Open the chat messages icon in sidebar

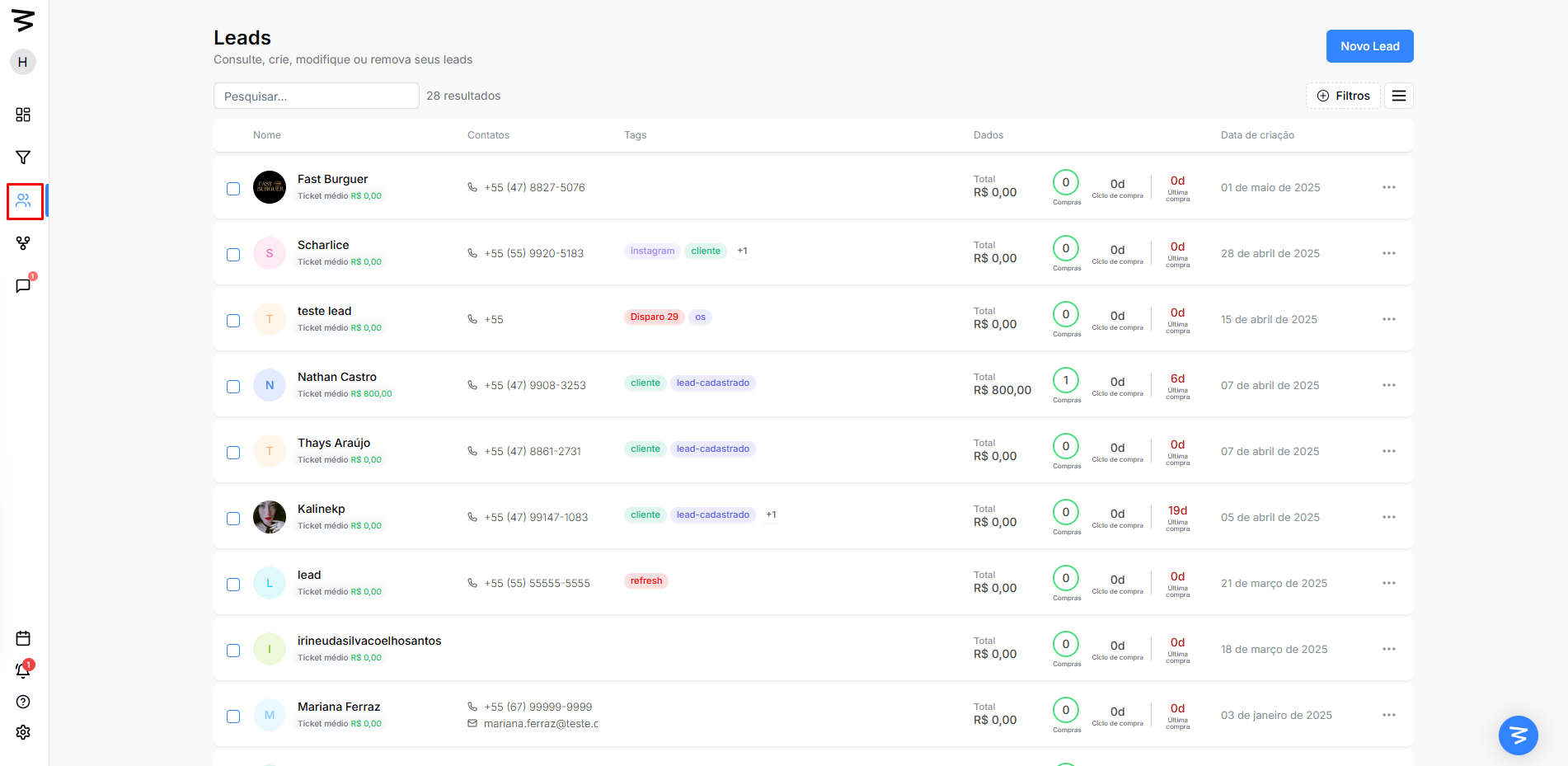tap(23, 286)
